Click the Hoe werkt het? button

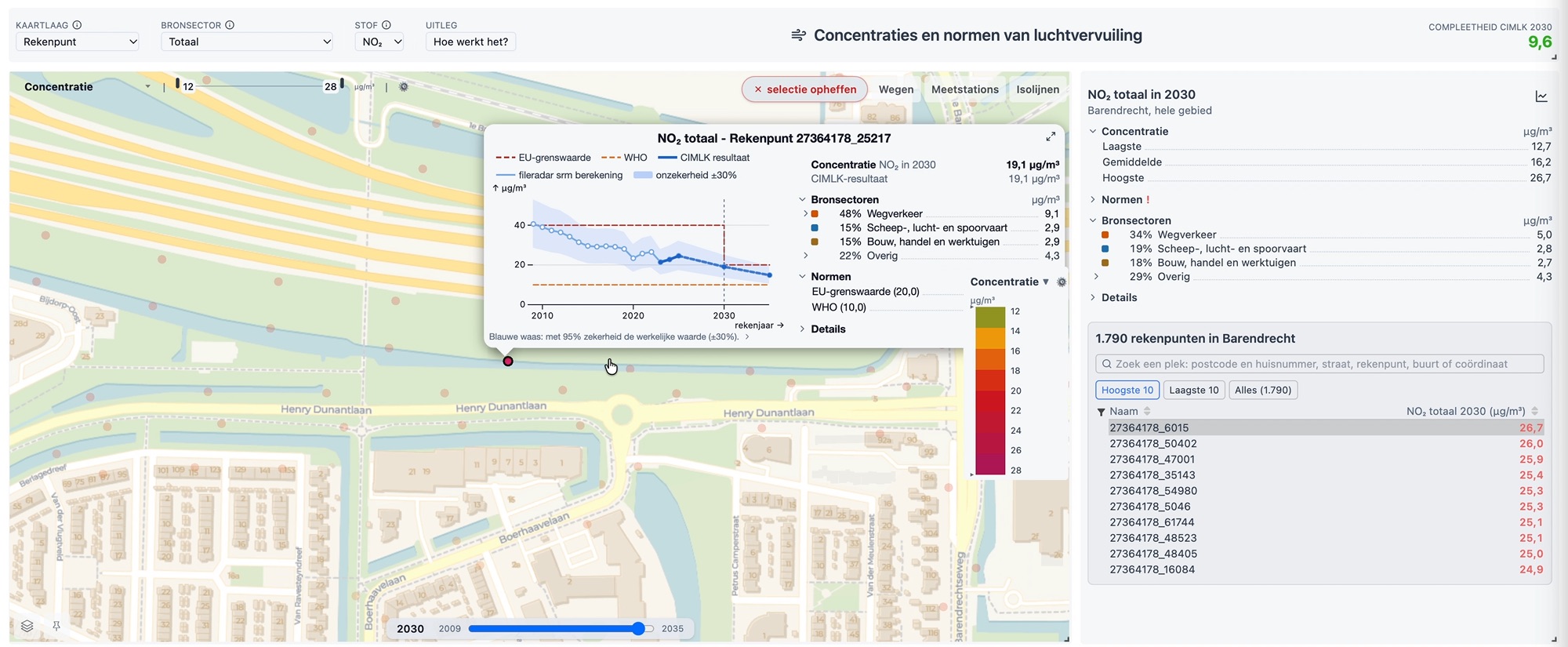470,42
